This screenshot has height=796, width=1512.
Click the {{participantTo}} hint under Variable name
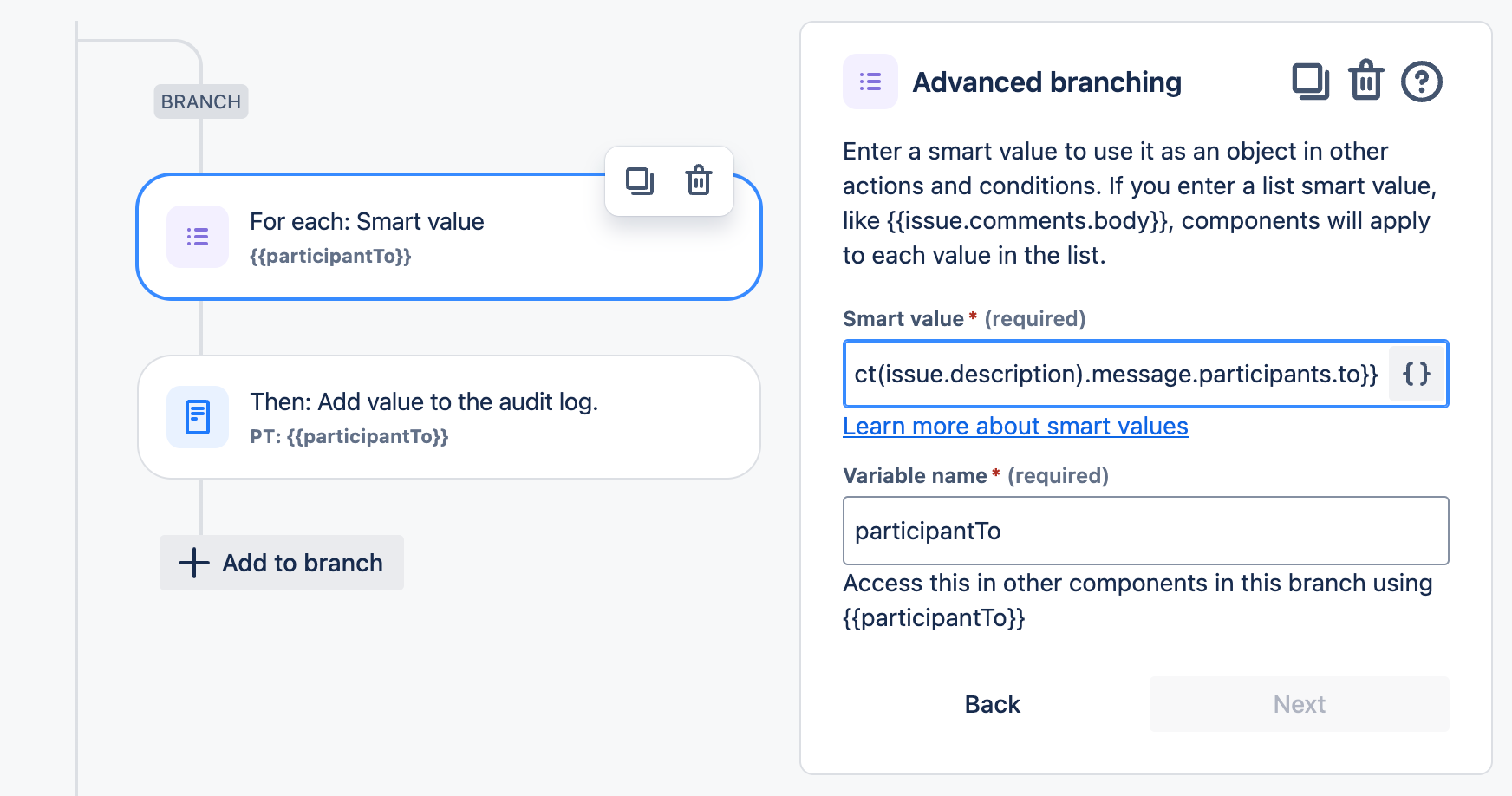pos(935,618)
